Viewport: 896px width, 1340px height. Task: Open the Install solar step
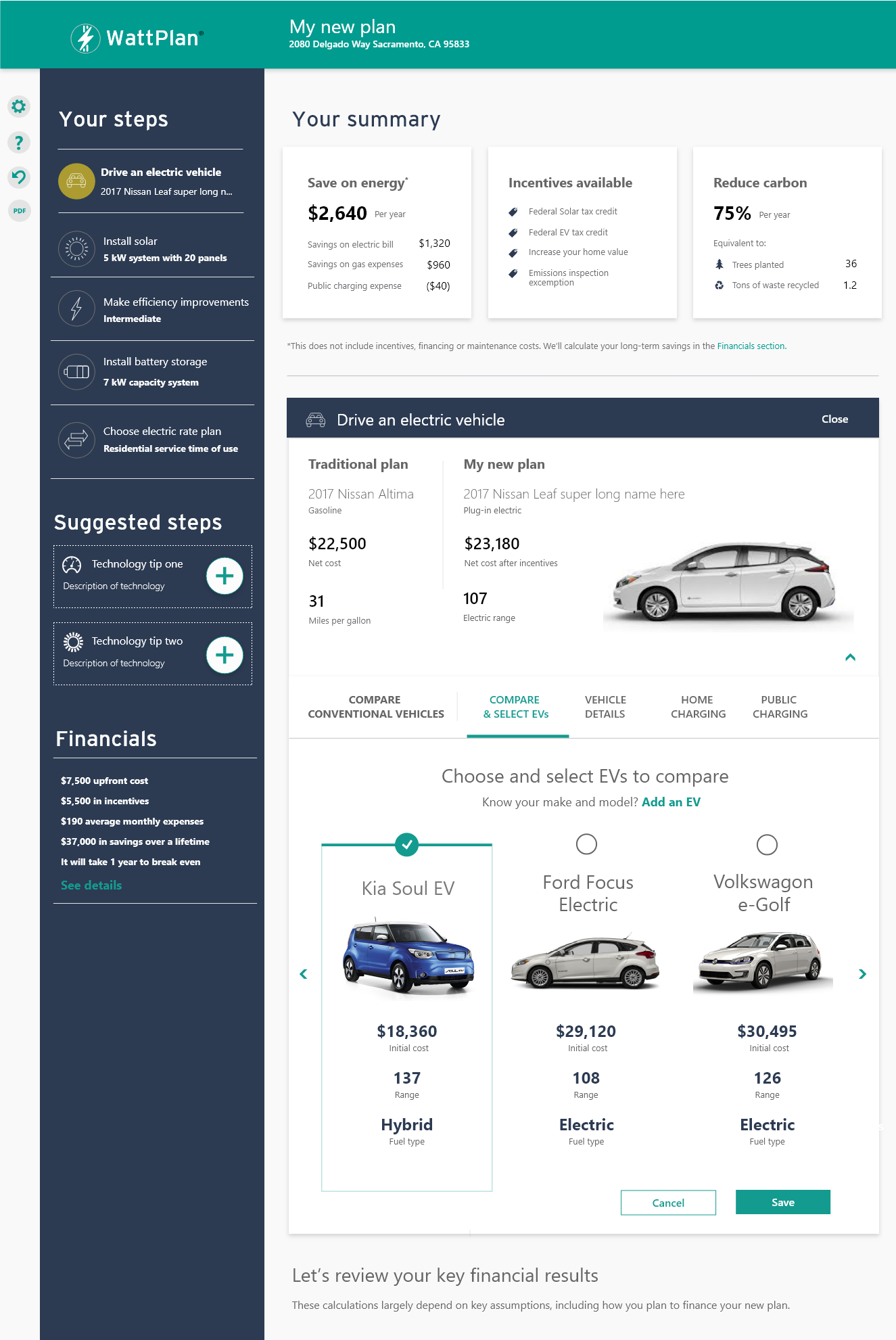click(153, 249)
